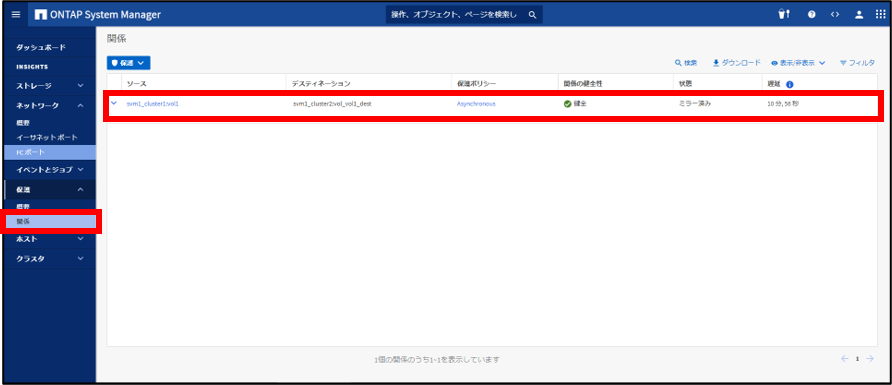Screen dimensions: 892x385
Task: Open the 保護 dropdown button
Action: [129, 63]
